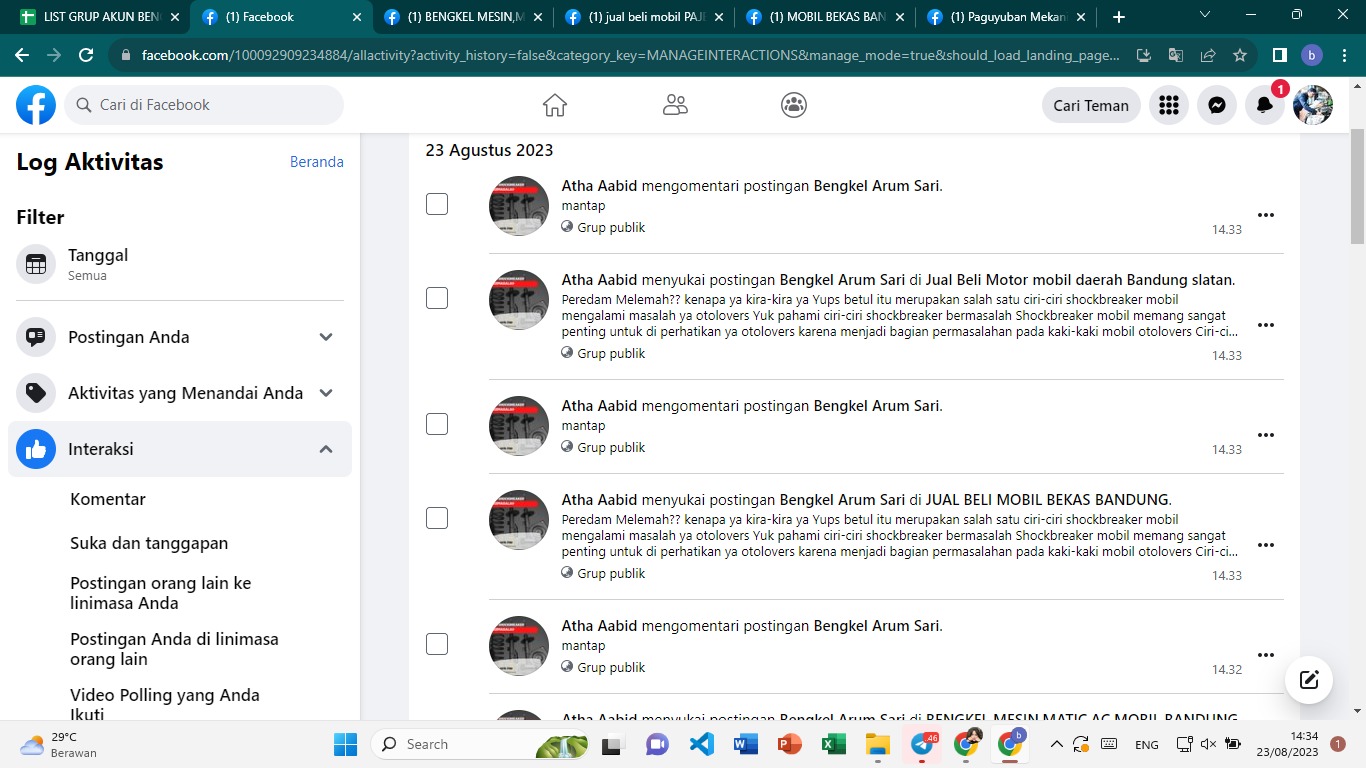Tick checkbox for Jual Beli Motor mobil activity
The width and height of the screenshot is (1366, 768).
pyautogui.click(x=437, y=298)
